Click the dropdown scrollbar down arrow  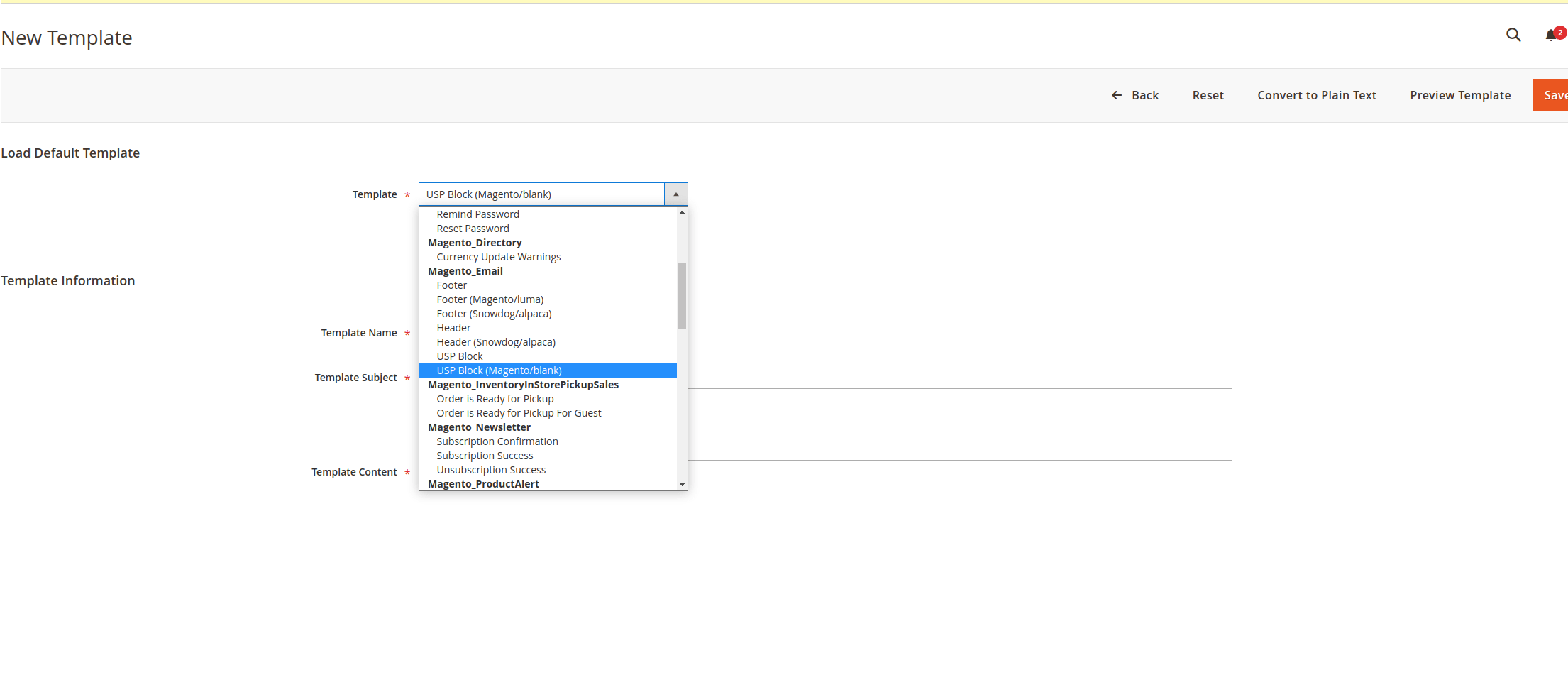[x=681, y=485]
